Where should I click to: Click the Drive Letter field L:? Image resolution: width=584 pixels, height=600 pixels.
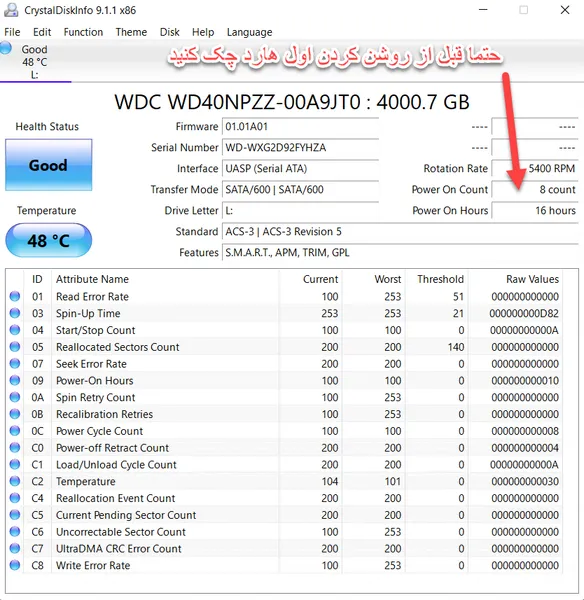tap(300, 211)
